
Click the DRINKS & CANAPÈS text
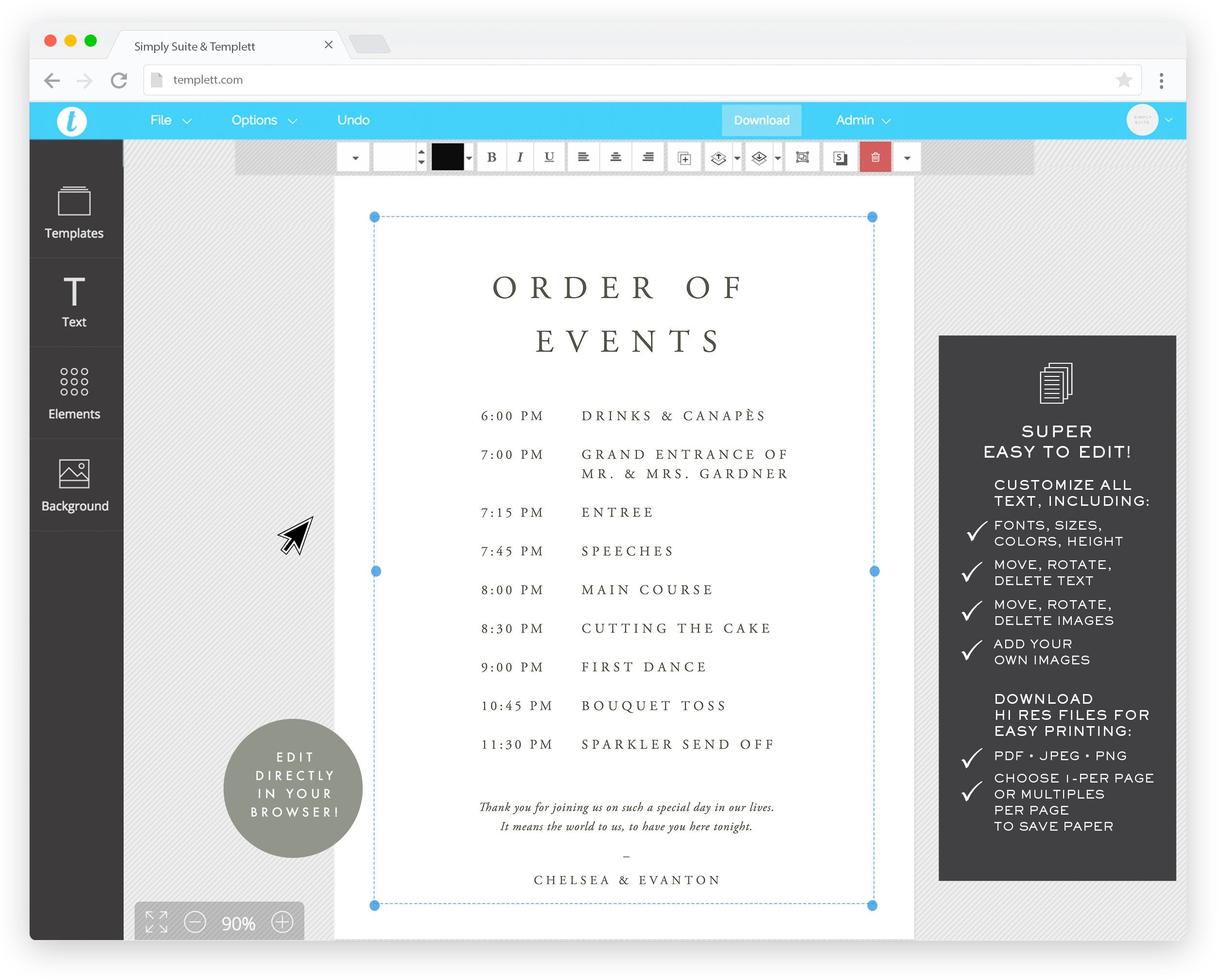[x=674, y=416]
